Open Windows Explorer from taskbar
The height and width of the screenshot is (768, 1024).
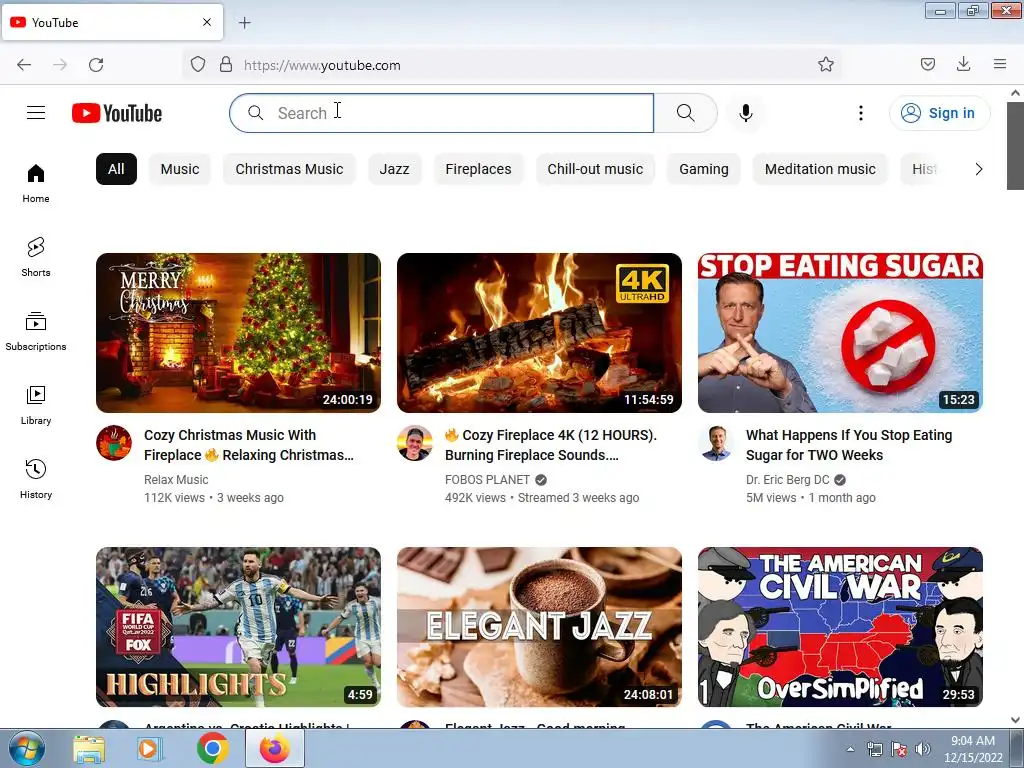[89, 749]
